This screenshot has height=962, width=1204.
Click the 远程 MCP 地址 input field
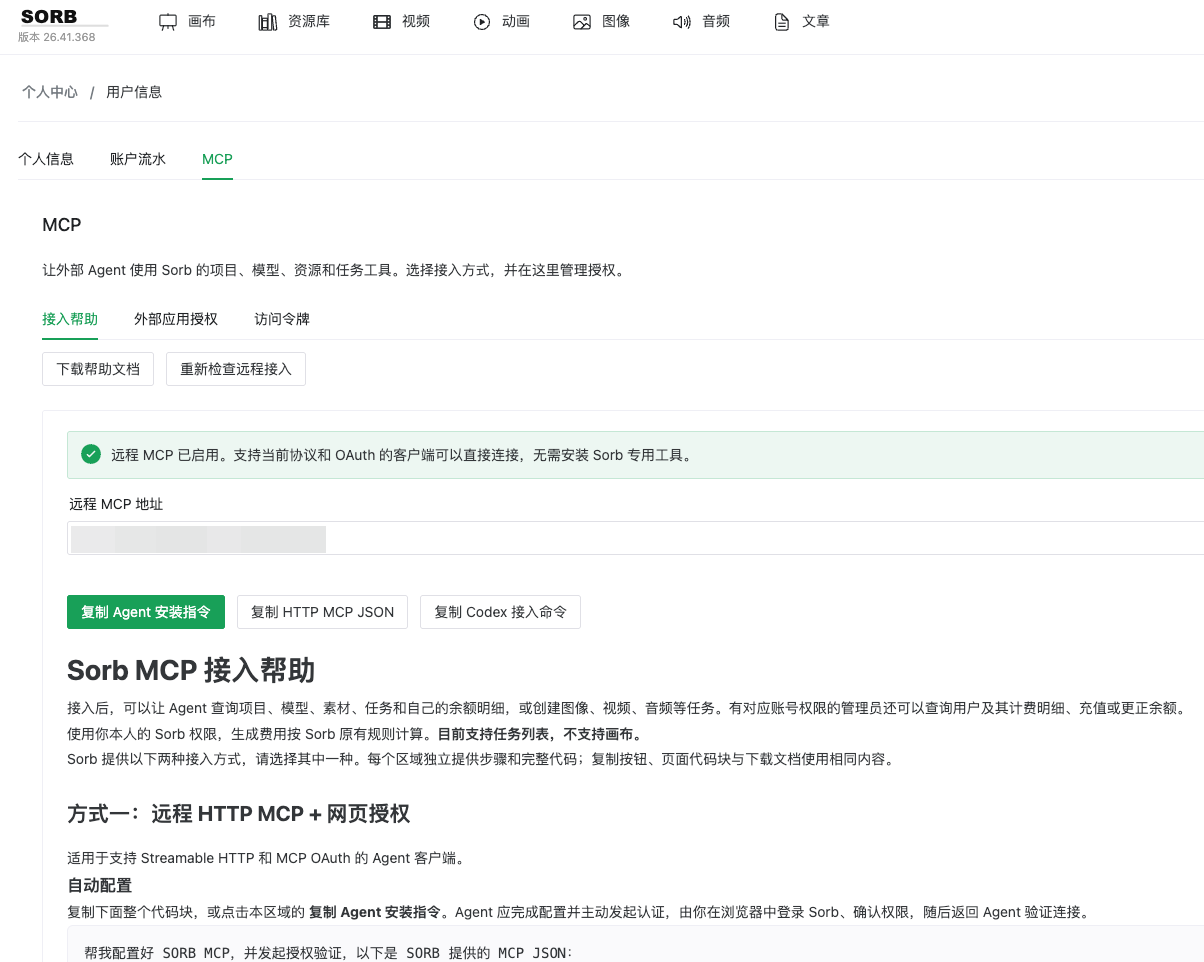click(636, 538)
